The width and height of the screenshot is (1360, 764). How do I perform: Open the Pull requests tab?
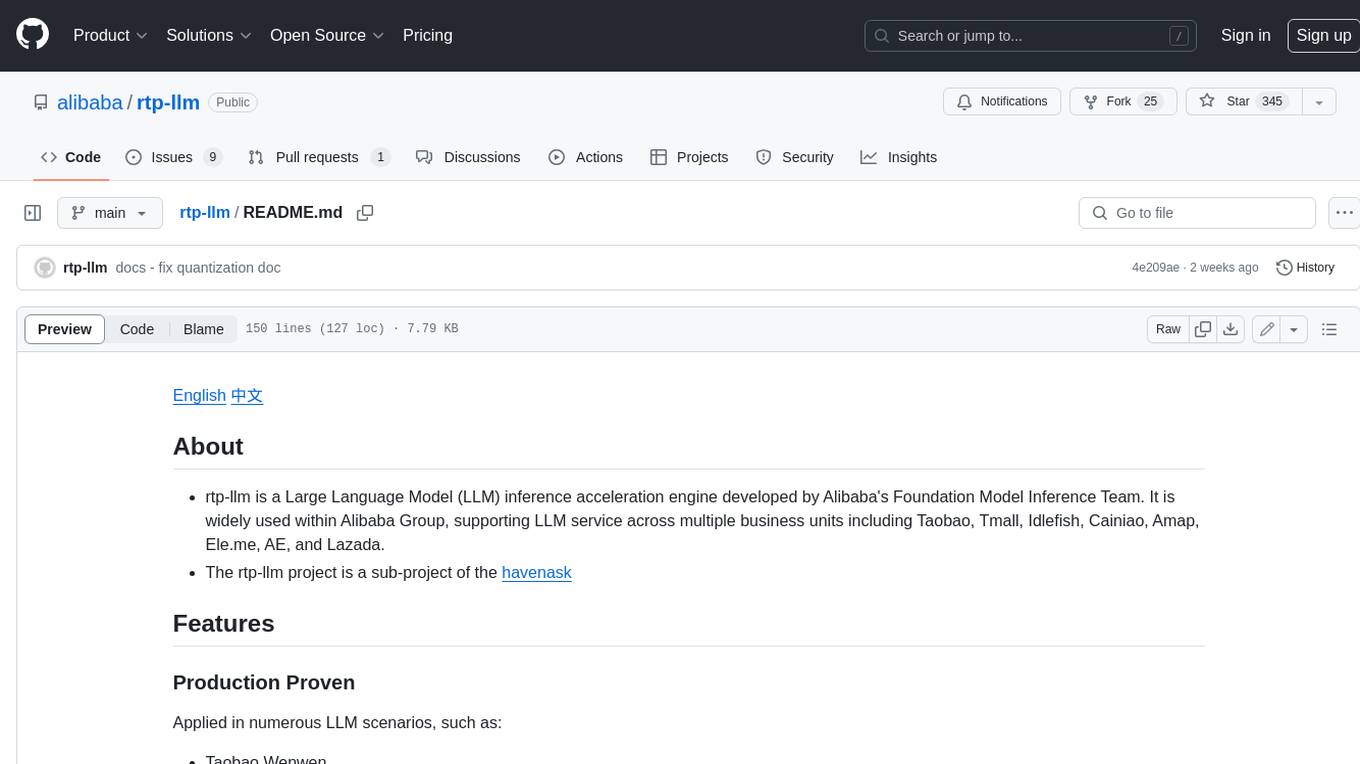pos(318,157)
